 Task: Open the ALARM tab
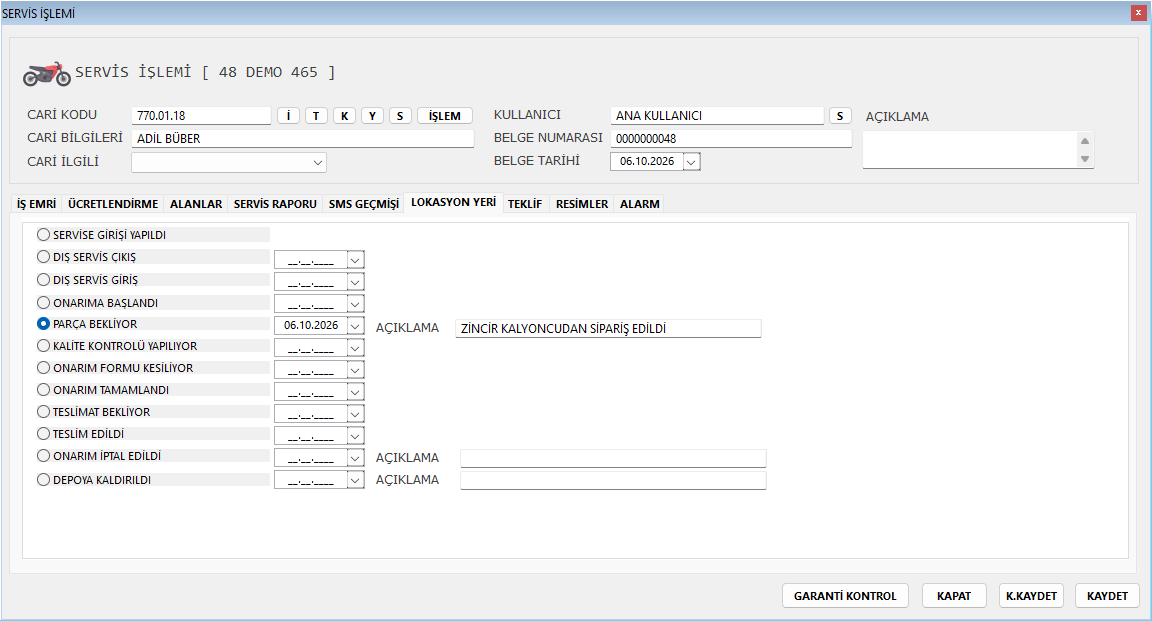[640, 204]
